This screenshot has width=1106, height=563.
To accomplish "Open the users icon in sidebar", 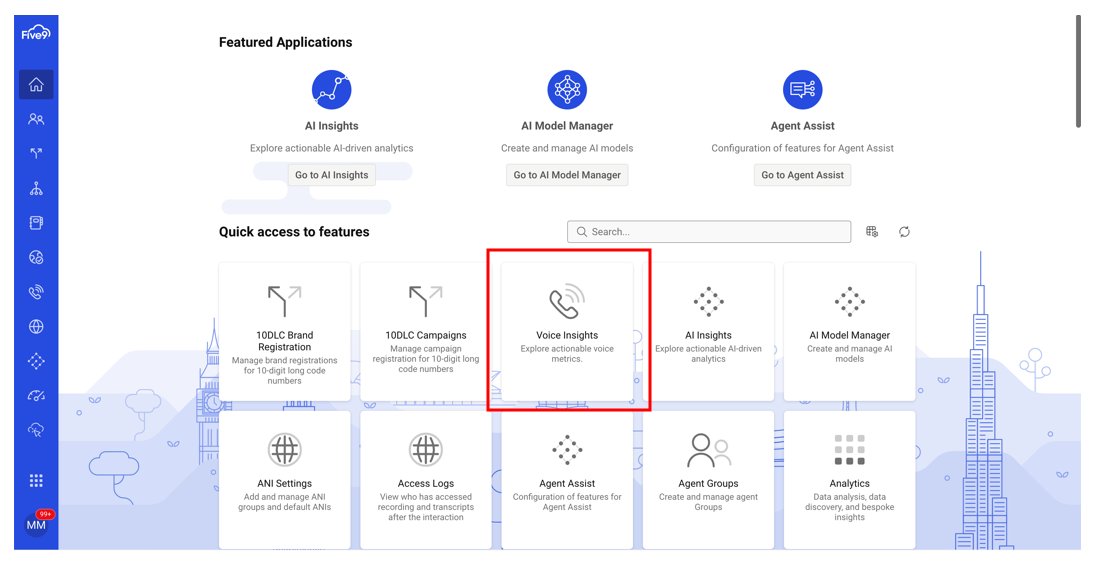I will click(36, 119).
